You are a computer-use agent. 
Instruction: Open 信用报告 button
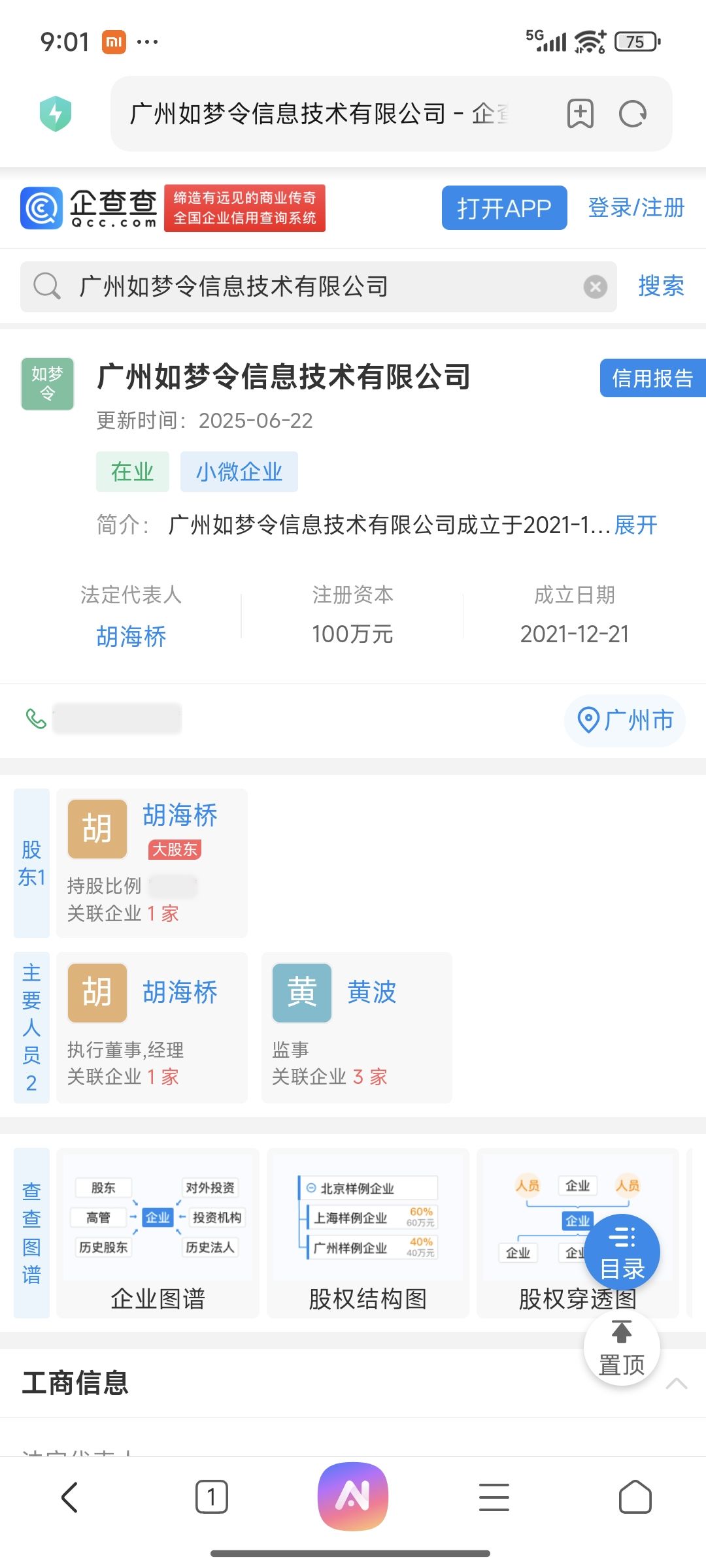click(653, 378)
